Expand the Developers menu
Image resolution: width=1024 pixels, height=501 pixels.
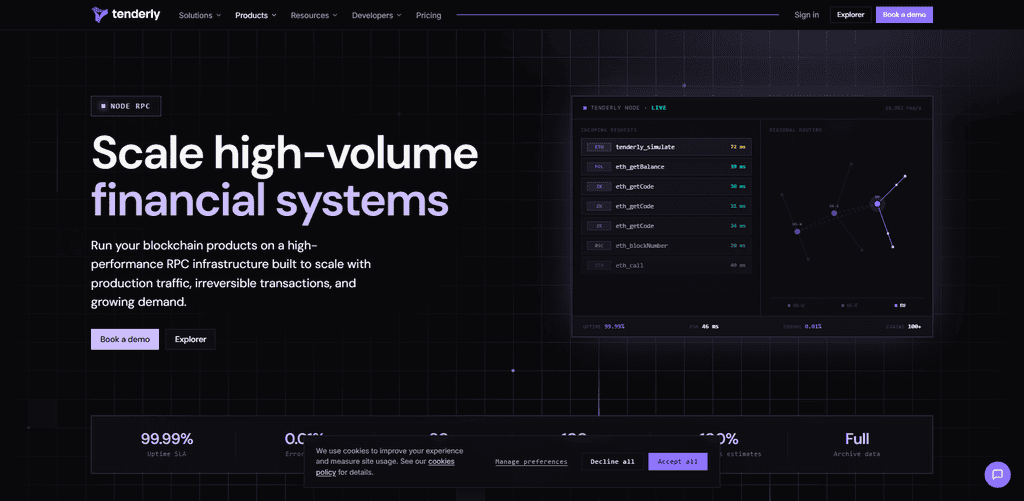pyautogui.click(x=377, y=15)
